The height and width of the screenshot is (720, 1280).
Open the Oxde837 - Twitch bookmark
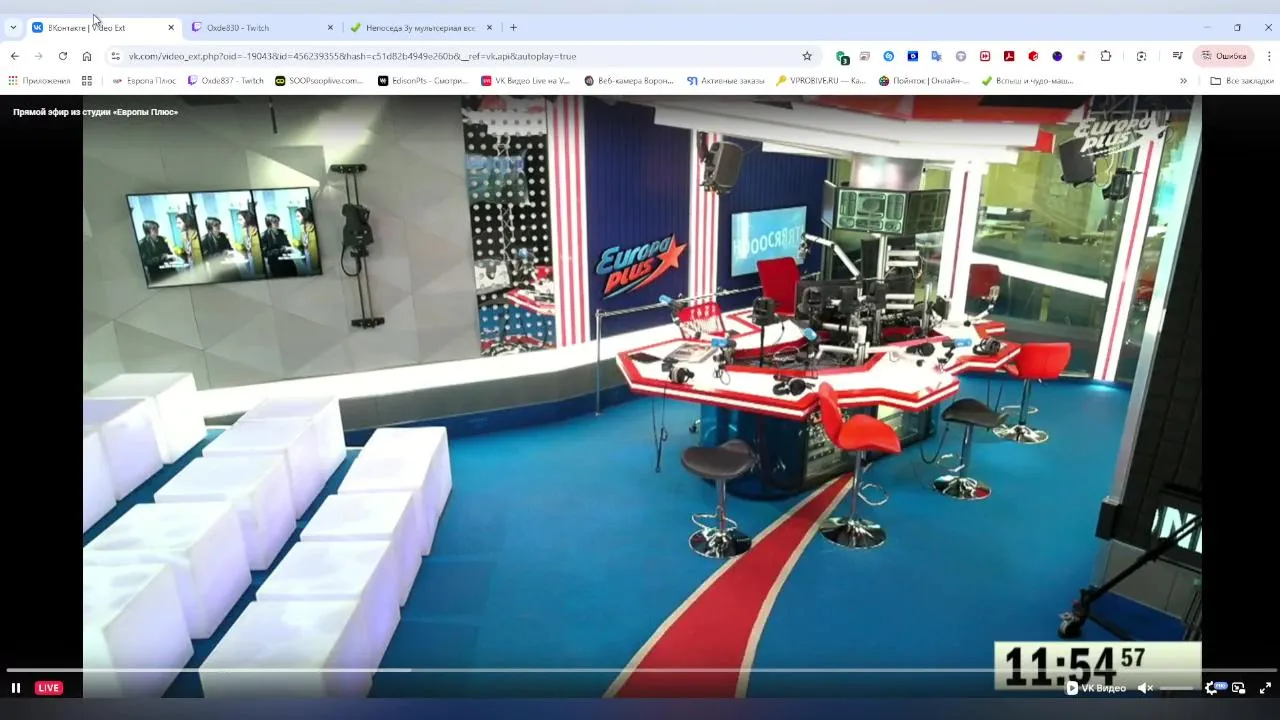coord(226,81)
